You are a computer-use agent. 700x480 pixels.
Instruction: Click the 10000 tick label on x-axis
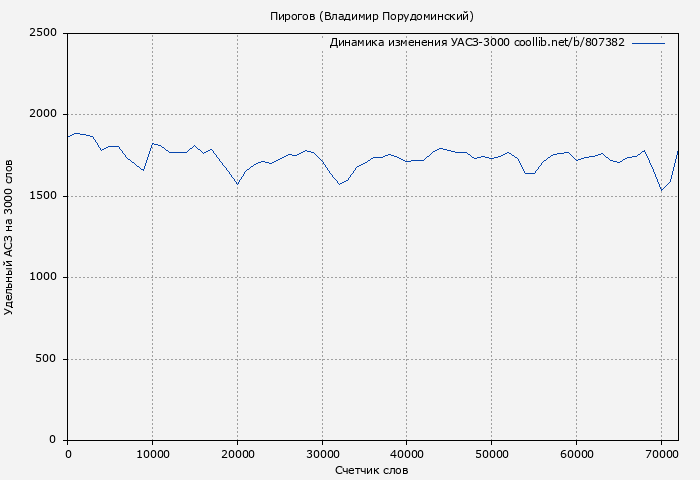click(152, 454)
